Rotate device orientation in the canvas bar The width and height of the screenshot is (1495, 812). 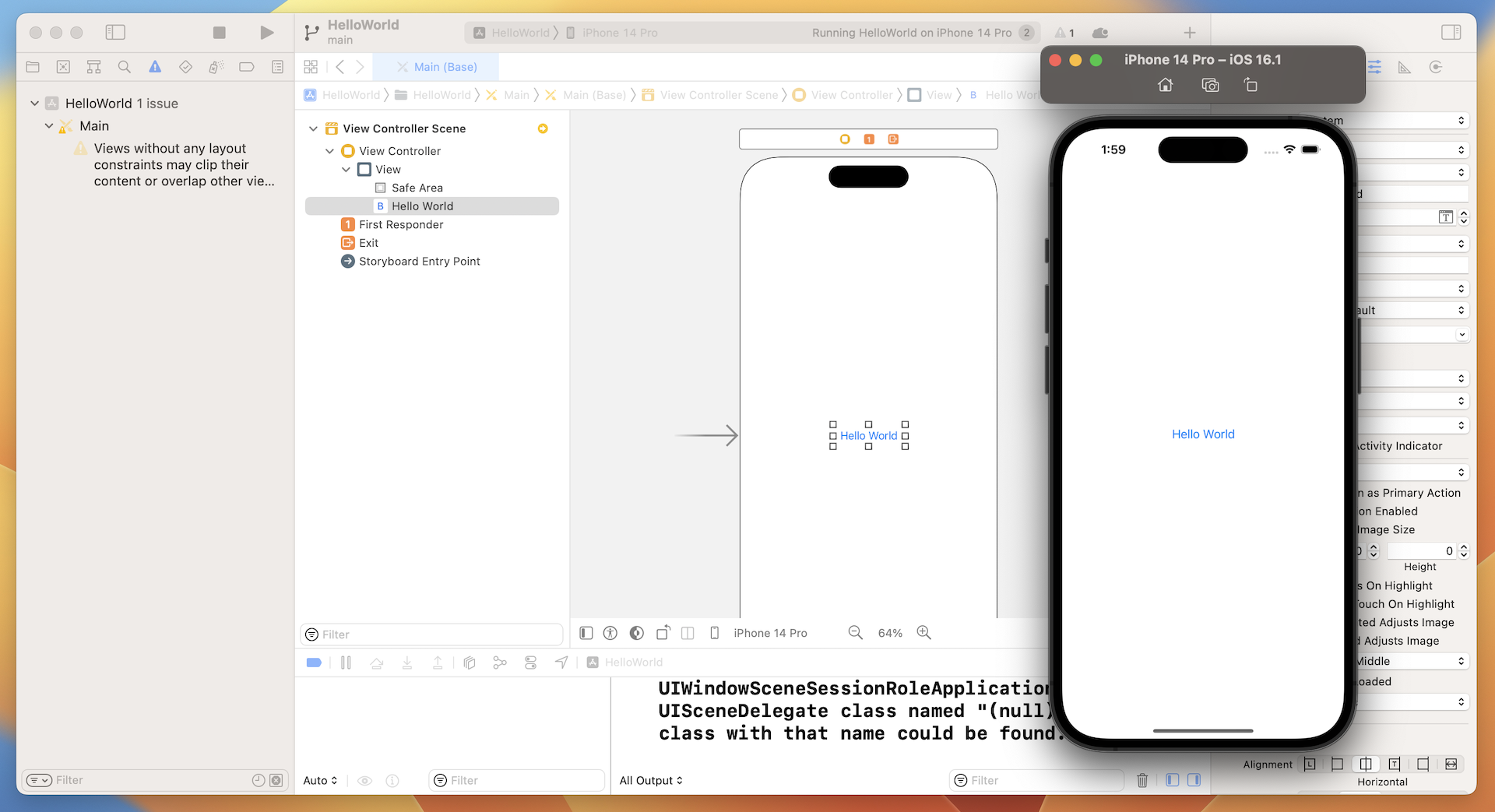pyautogui.click(x=663, y=633)
